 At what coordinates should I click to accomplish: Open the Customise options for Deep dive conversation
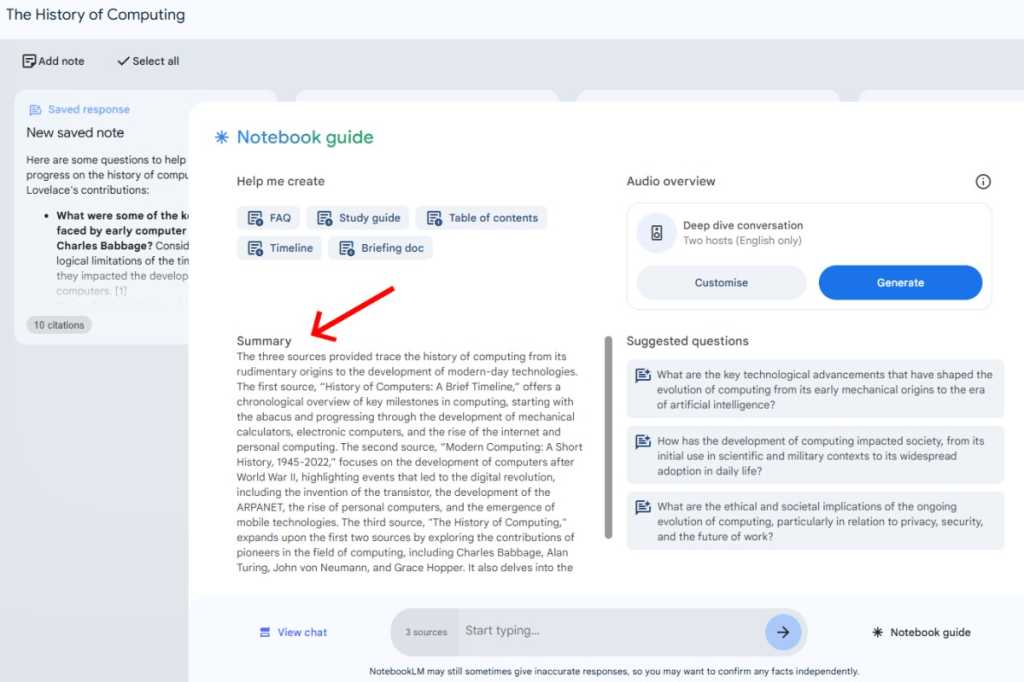pos(720,282)
